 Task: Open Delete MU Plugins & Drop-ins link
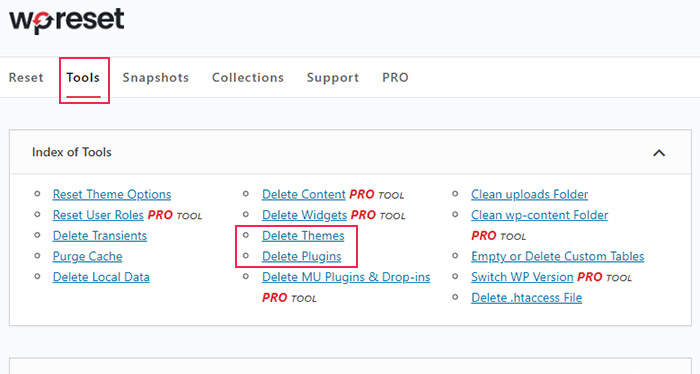click(x=346, y=277)
